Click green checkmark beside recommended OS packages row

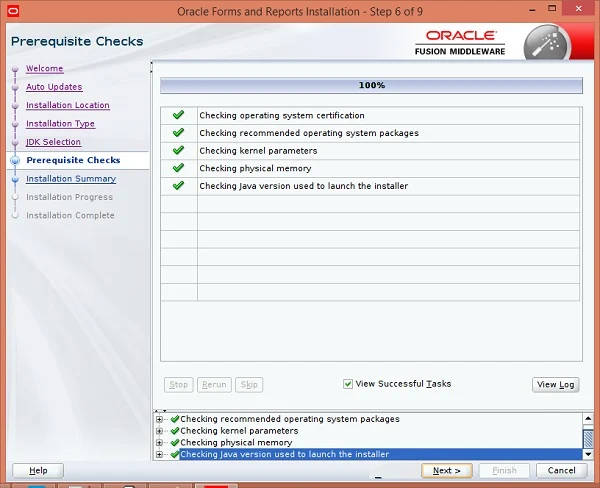point(178,132)
